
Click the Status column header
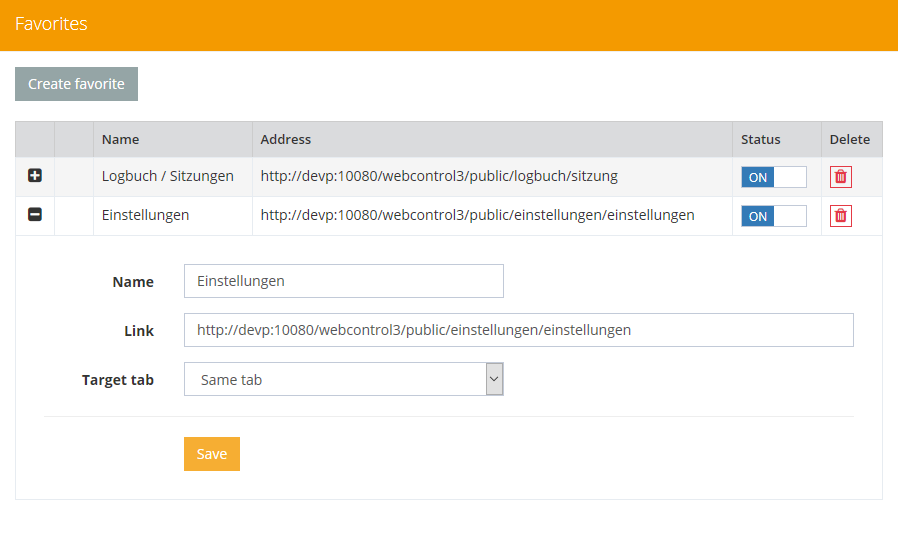[760, 139]
